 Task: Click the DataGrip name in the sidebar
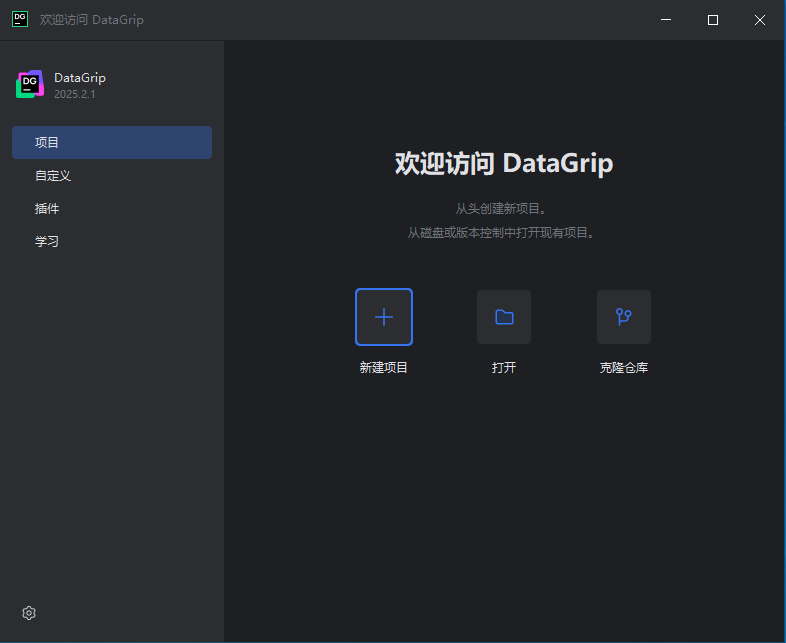click(x=80, y=78)
